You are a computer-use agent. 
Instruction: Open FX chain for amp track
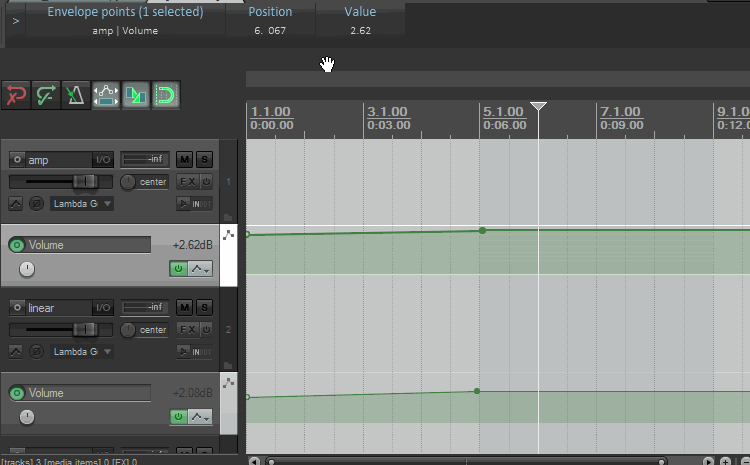(x=188, y=182)
